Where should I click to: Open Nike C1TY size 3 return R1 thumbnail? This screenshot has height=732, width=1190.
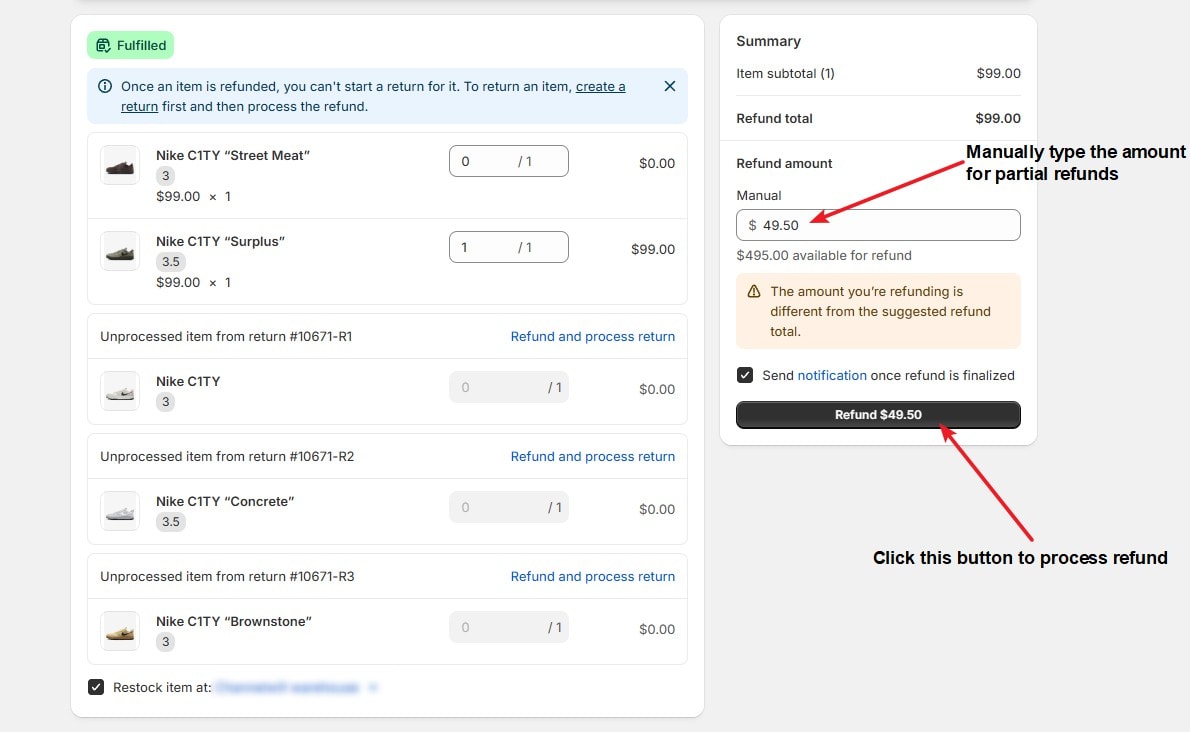(x=120, y=391)
